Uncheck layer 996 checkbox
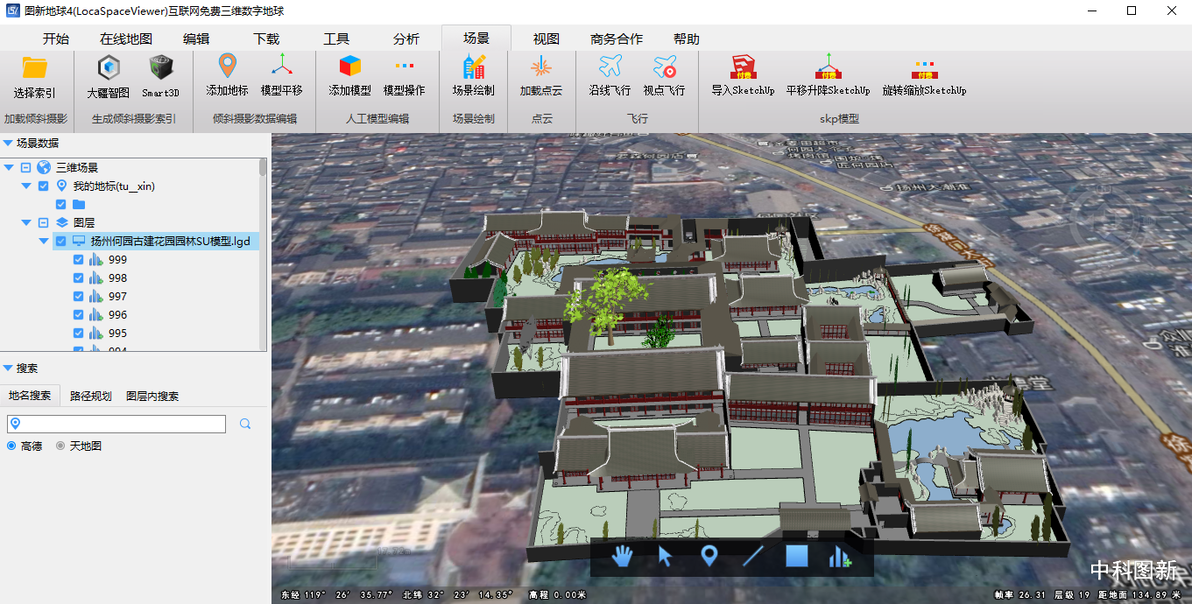This screenshot has height=604, width=1192. (78, 315)
